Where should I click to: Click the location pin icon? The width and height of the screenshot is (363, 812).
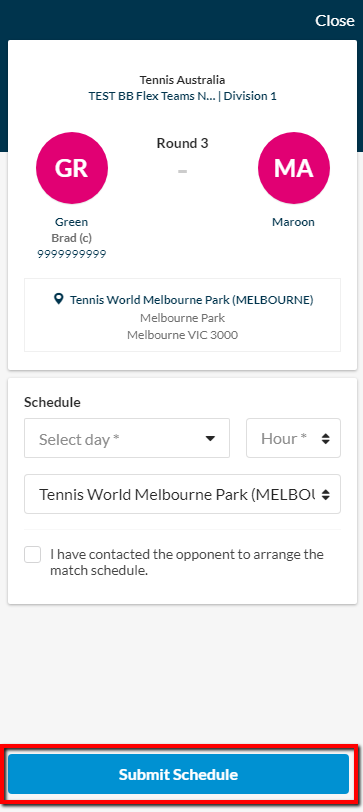pyautogui.click(x=59, y=299)
